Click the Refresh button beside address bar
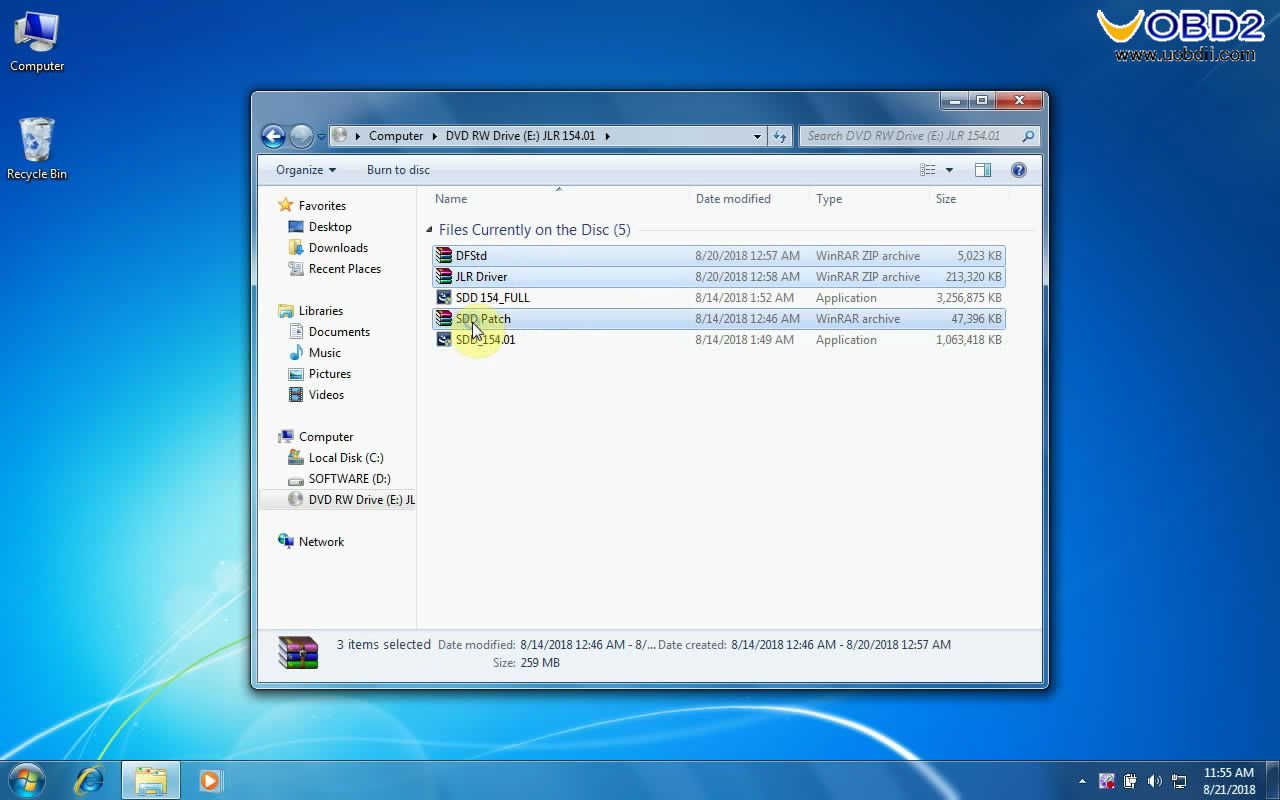 tap(780, 136)
